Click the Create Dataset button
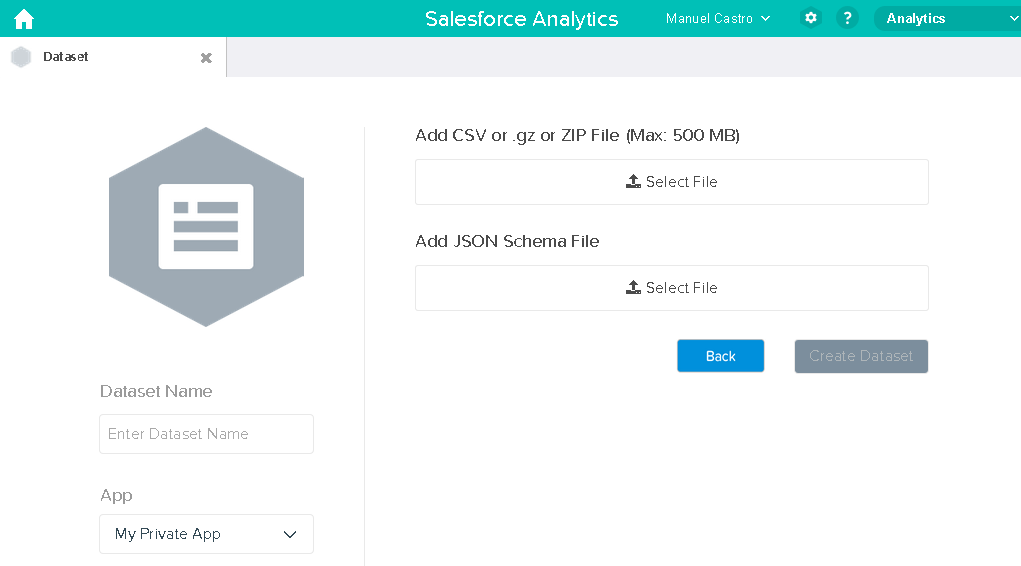1021x566 pixels. (x=861, y=356)
